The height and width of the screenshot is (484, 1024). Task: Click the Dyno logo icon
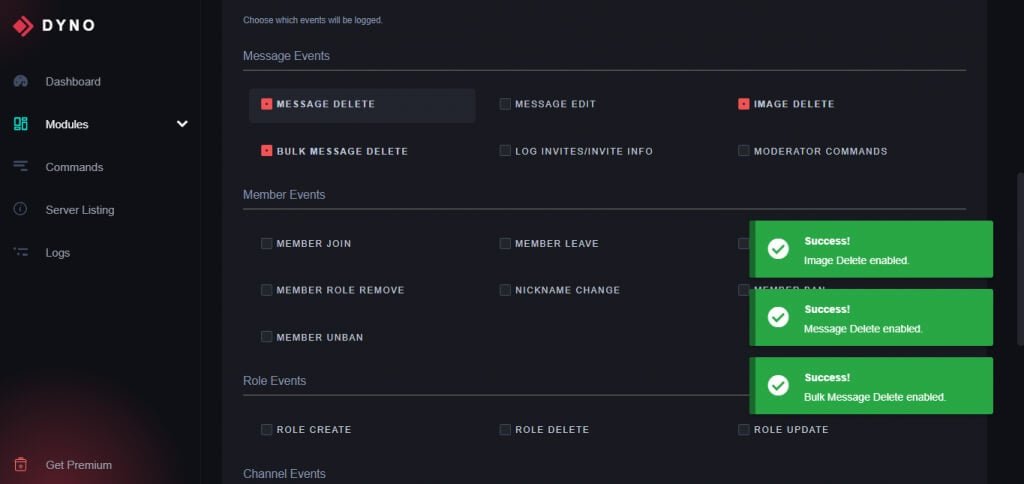22,26
